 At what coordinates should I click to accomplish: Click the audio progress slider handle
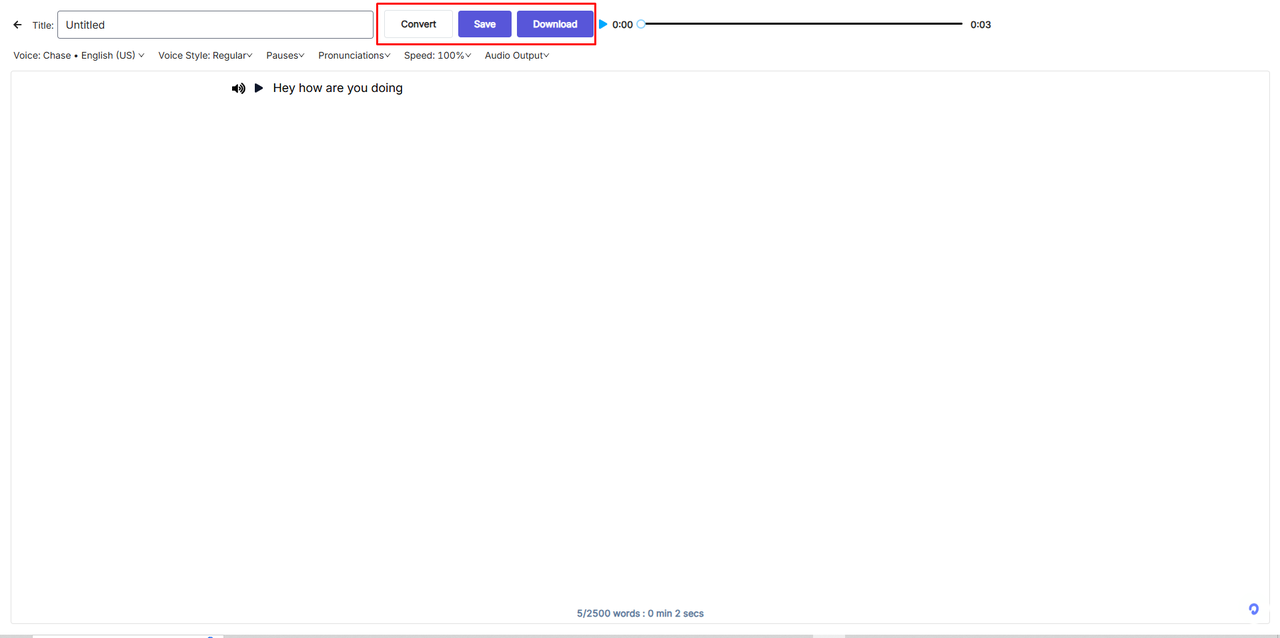point(641,24)
